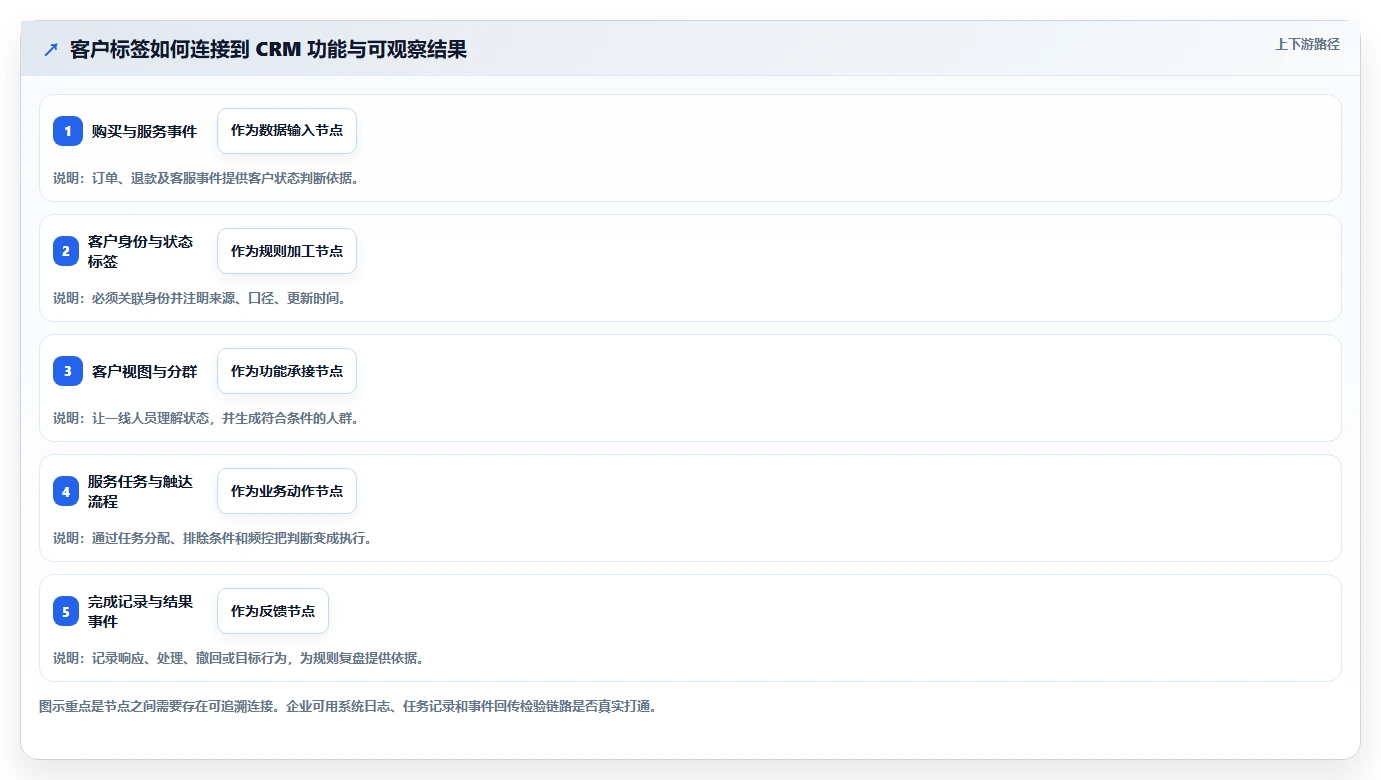1381x780 pixels.
Task: Click the number 3 step badge
Action: [67, 371]
